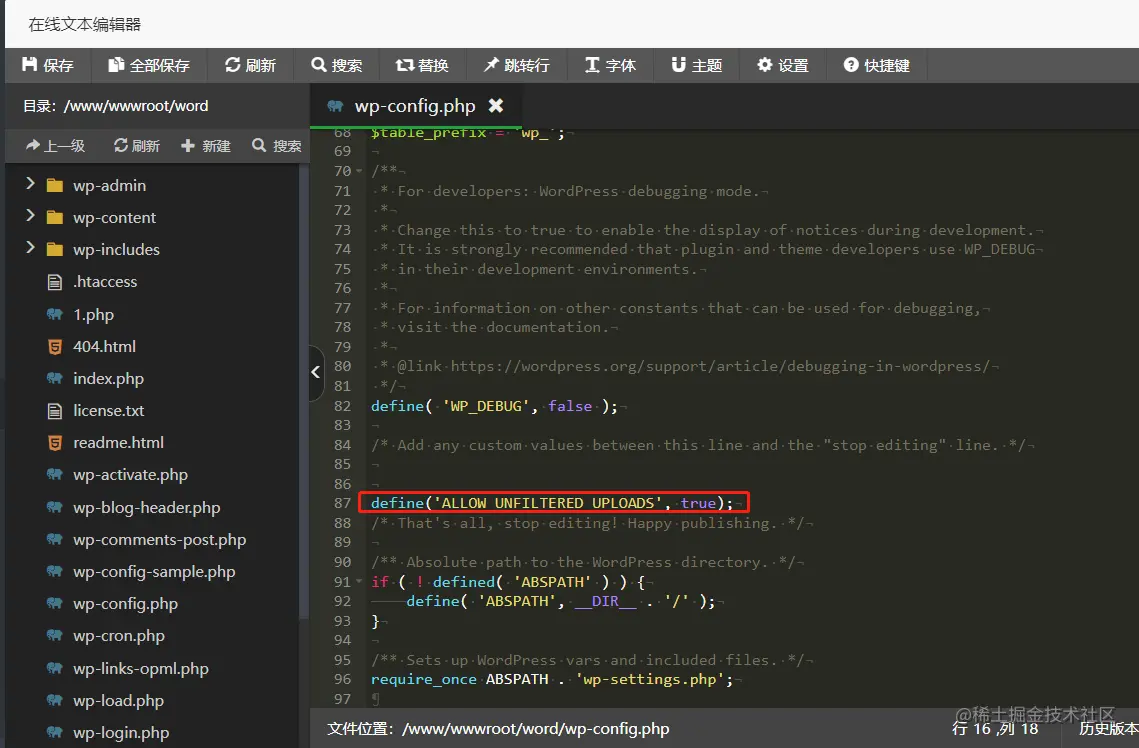Open 搜索 in the top toolbar
Image resolution: width=1139 pixels, height=748 pixels.
pyautogui.click(x=336, y=65)
